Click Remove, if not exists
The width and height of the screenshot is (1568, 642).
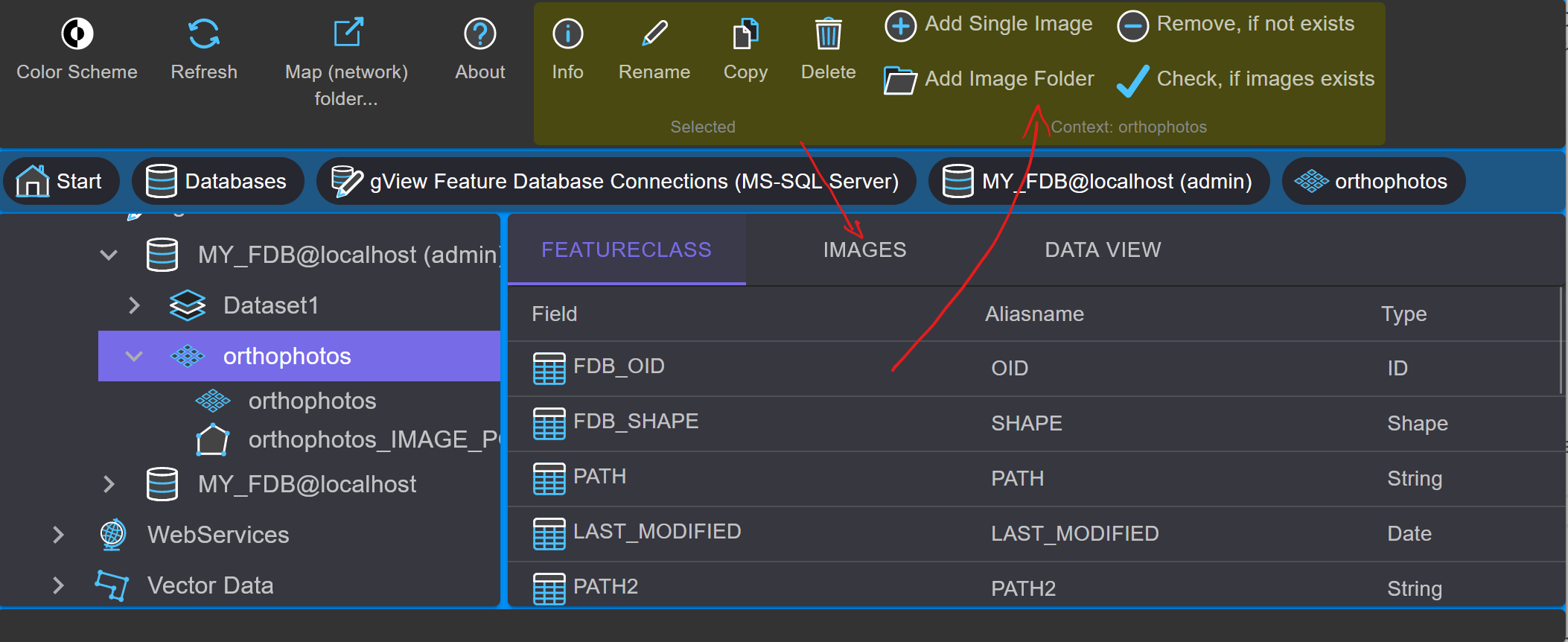pyautogui.click(x=1236, y=25)
